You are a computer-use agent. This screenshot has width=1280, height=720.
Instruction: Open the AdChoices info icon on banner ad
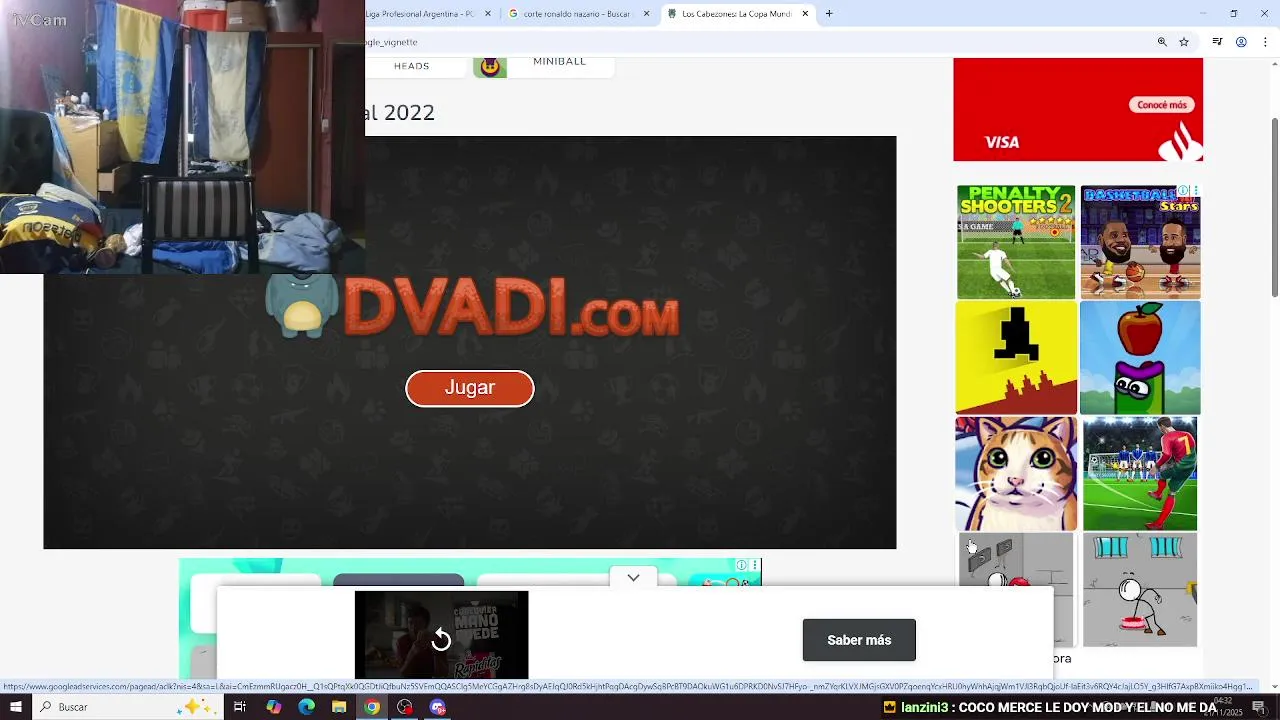click(x=742, y=565)
